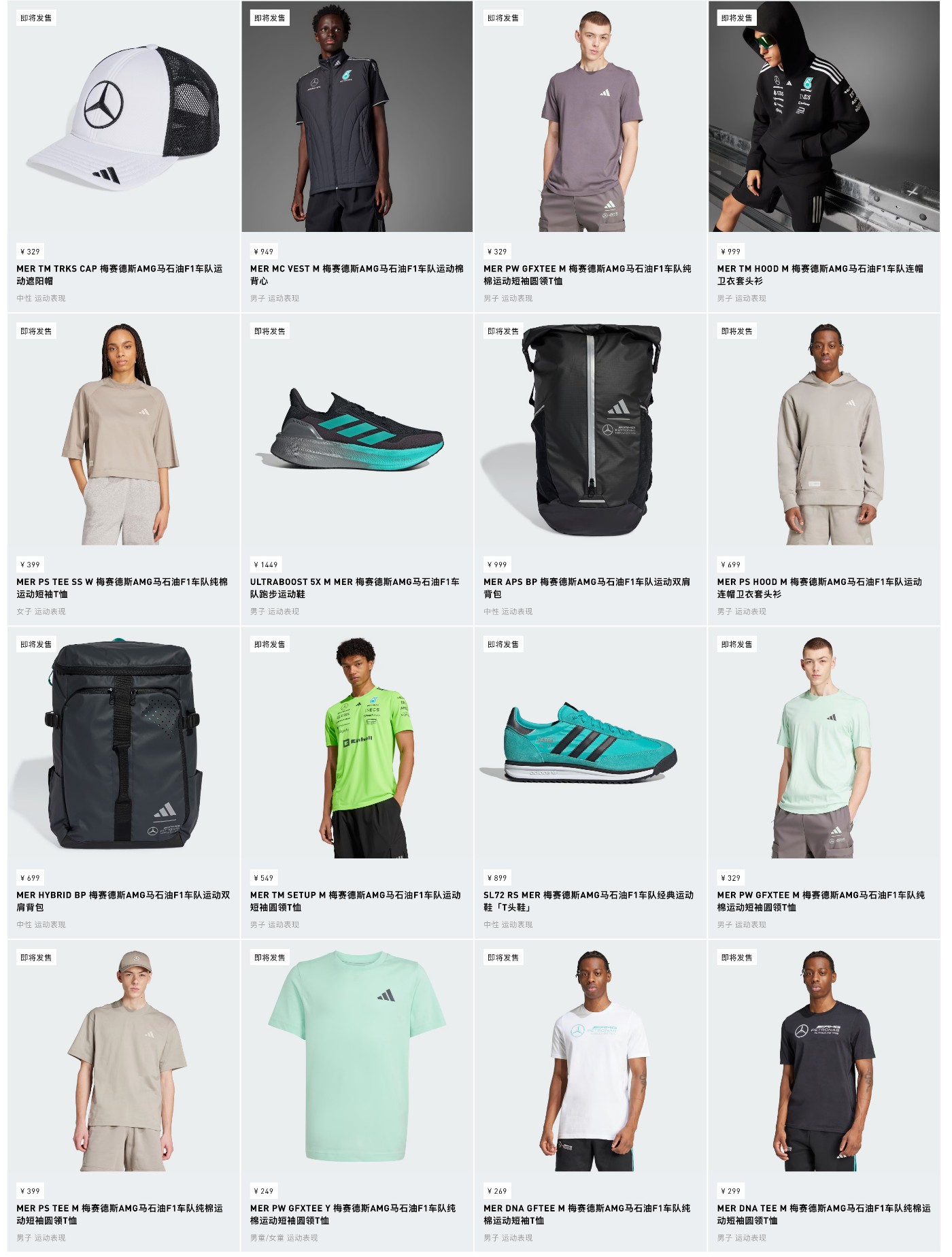Open the MER TM HOOD M product title link
The height and width of the screenshot is (1257, 952).
click(820, 275)
